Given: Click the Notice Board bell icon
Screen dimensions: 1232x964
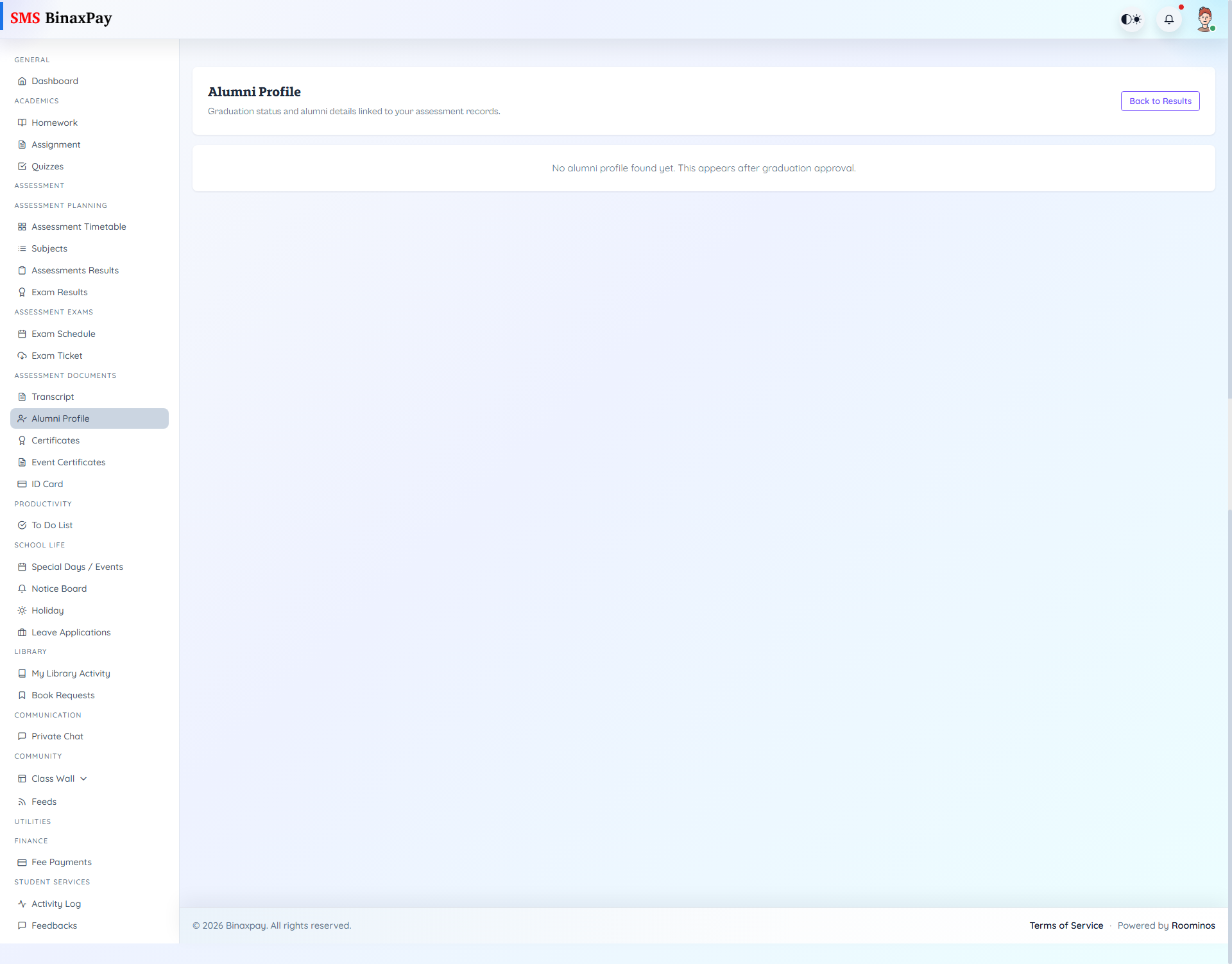Looking at the screenshot, I should (22, 589).
